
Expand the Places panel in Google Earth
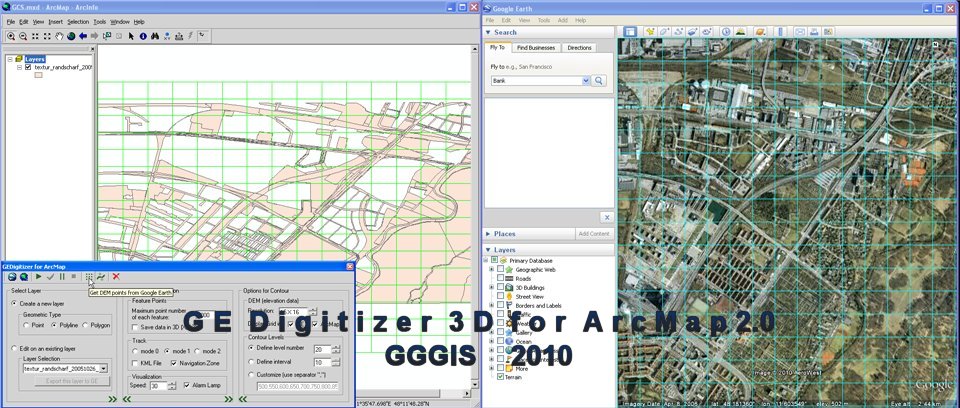489,234
